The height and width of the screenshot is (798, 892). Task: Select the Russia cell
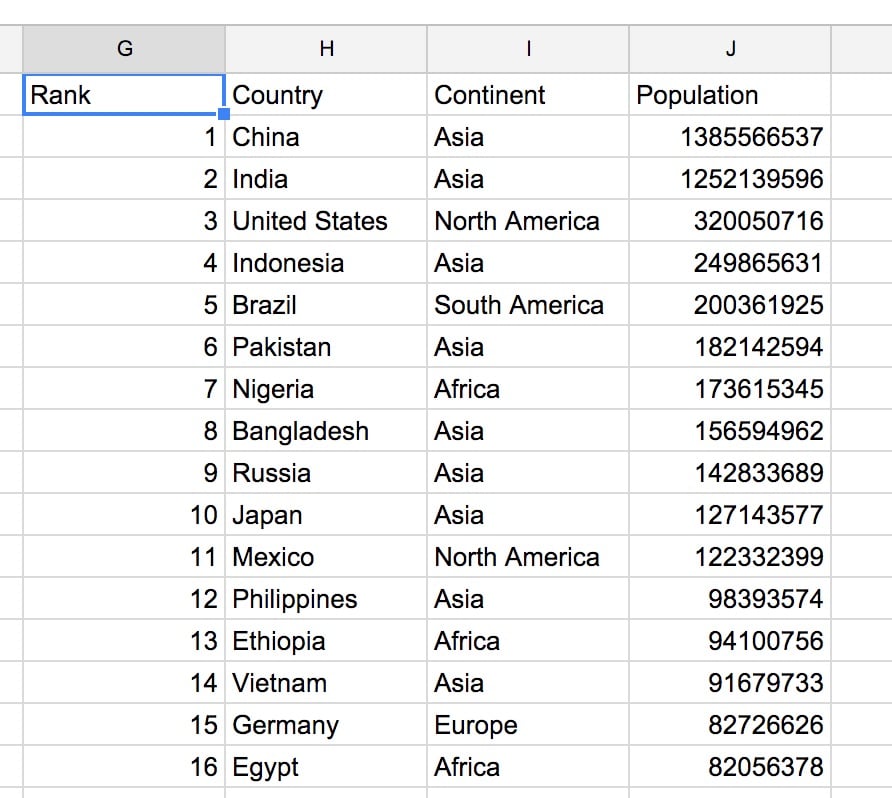[x=326, y=473]
